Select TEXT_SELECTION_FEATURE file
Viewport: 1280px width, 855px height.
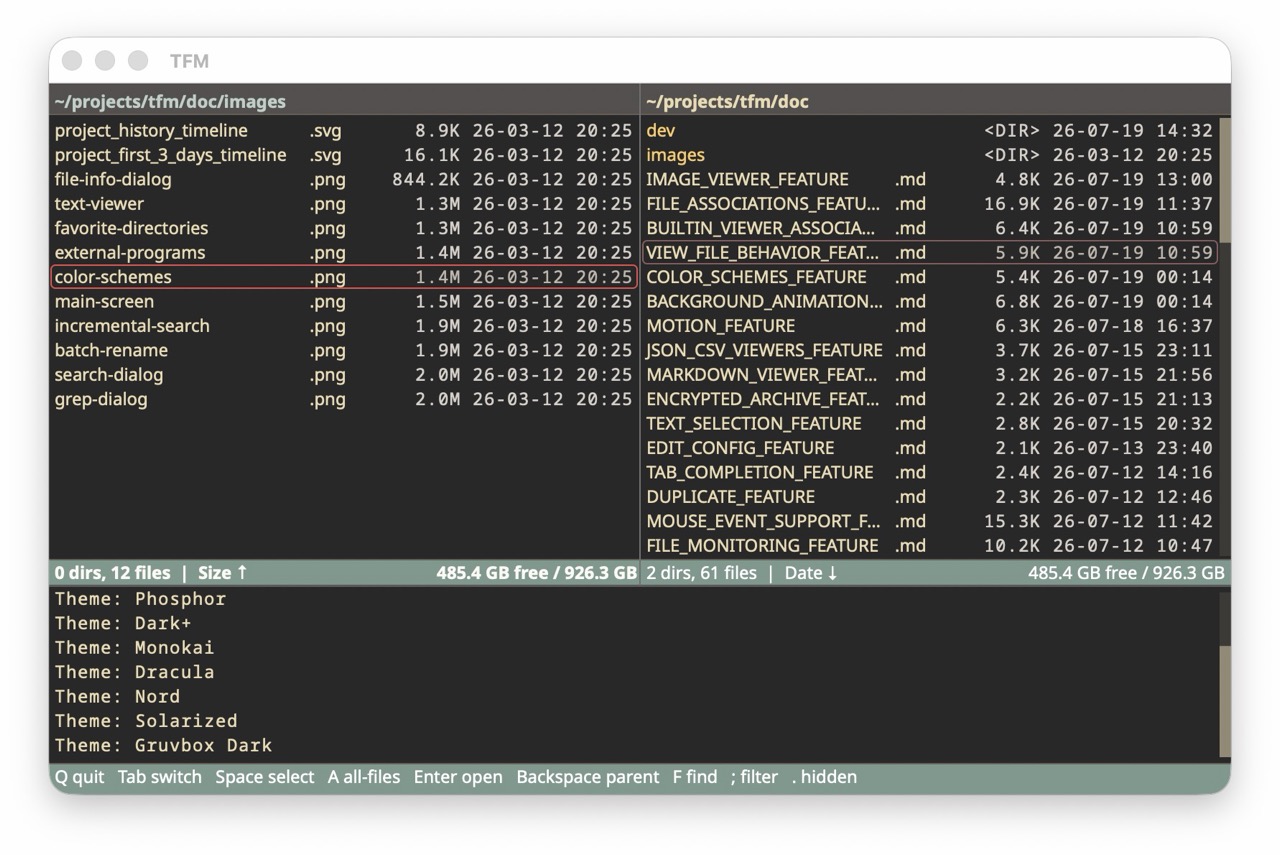[x=930, y=424]
